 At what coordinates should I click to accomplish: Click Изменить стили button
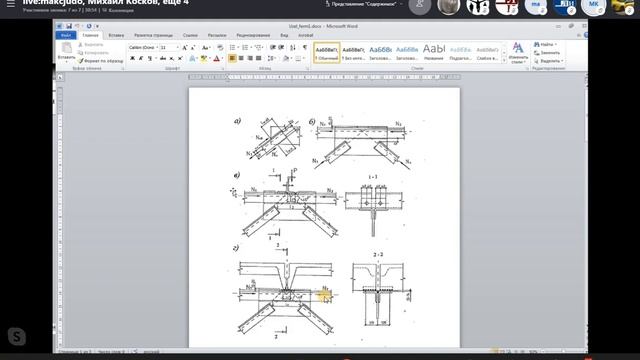(x=518, y=53)
